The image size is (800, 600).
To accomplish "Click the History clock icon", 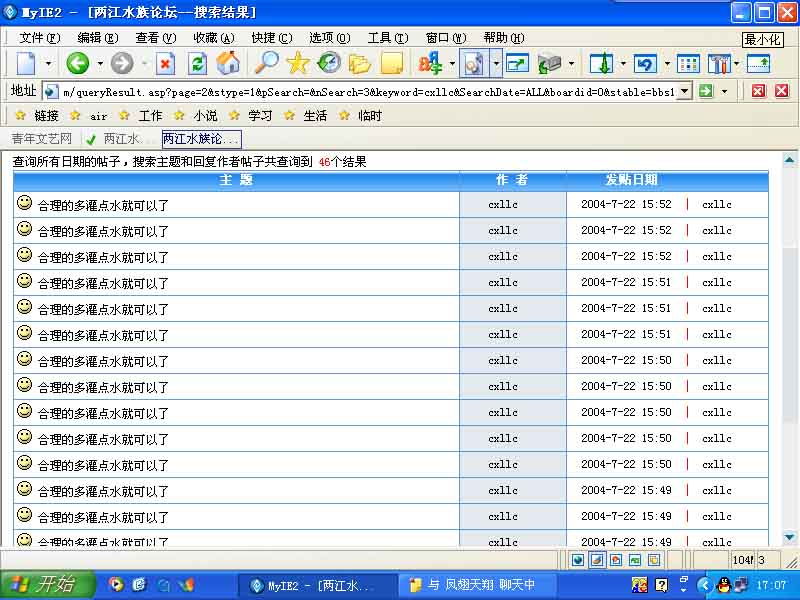I will 328,64.
